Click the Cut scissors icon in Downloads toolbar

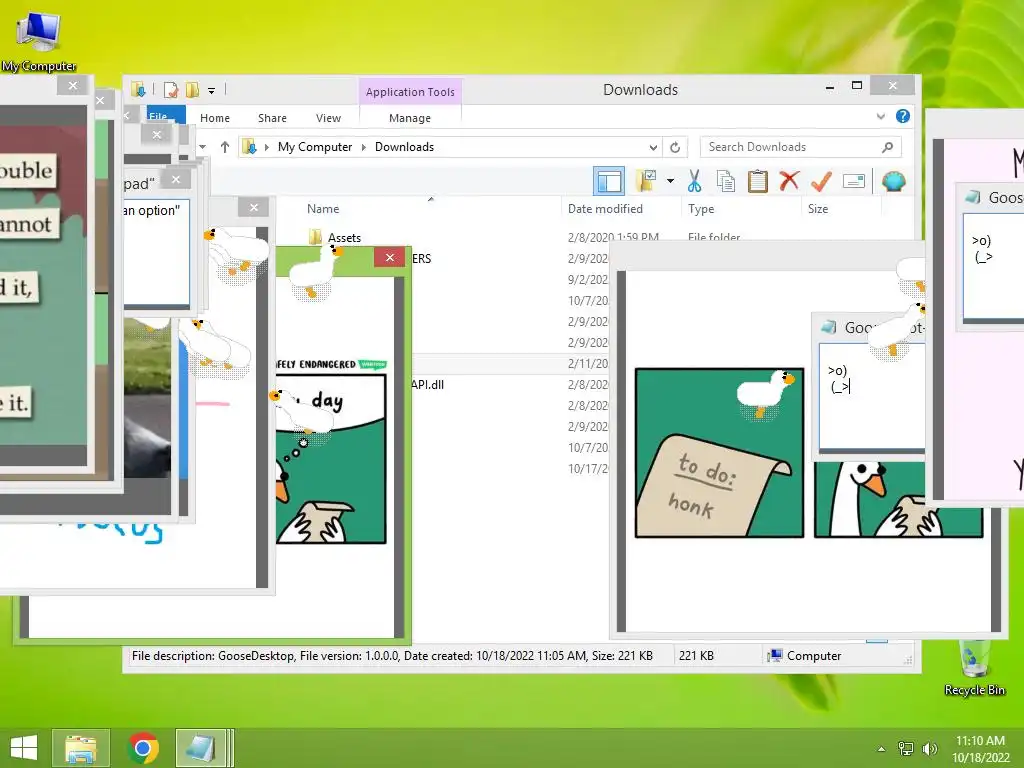point(694,181)
